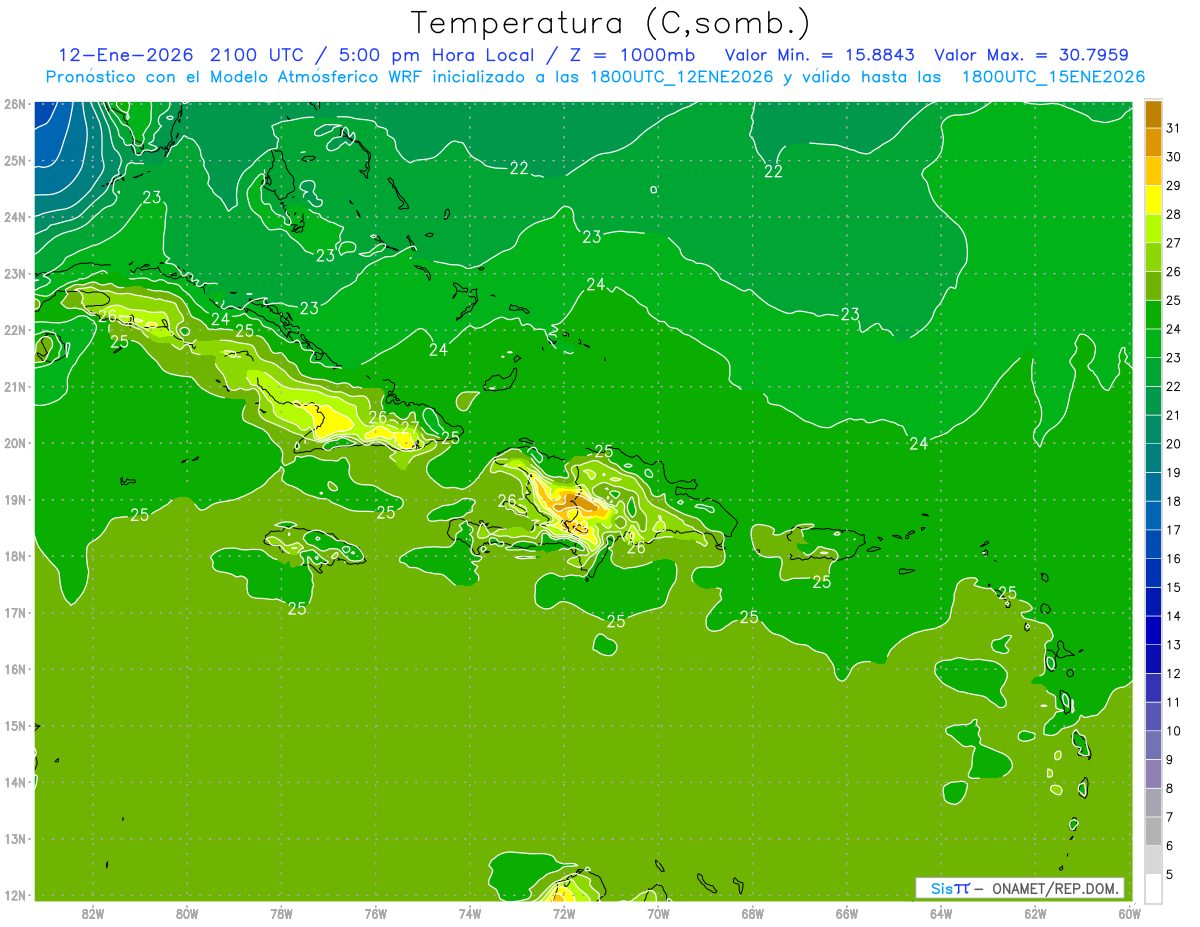Screen dimensions: 1200x927
Task: Click the '31' value in the color legend
Action: (1174, 128)
